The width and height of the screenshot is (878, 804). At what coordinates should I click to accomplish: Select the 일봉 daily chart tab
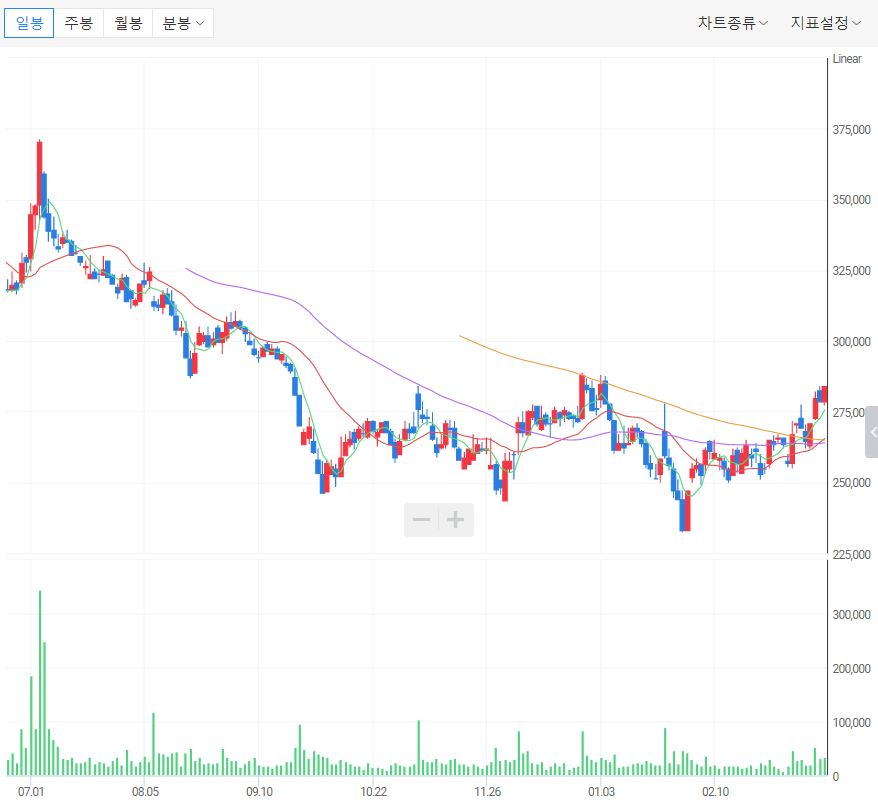(x=29, y=23)
